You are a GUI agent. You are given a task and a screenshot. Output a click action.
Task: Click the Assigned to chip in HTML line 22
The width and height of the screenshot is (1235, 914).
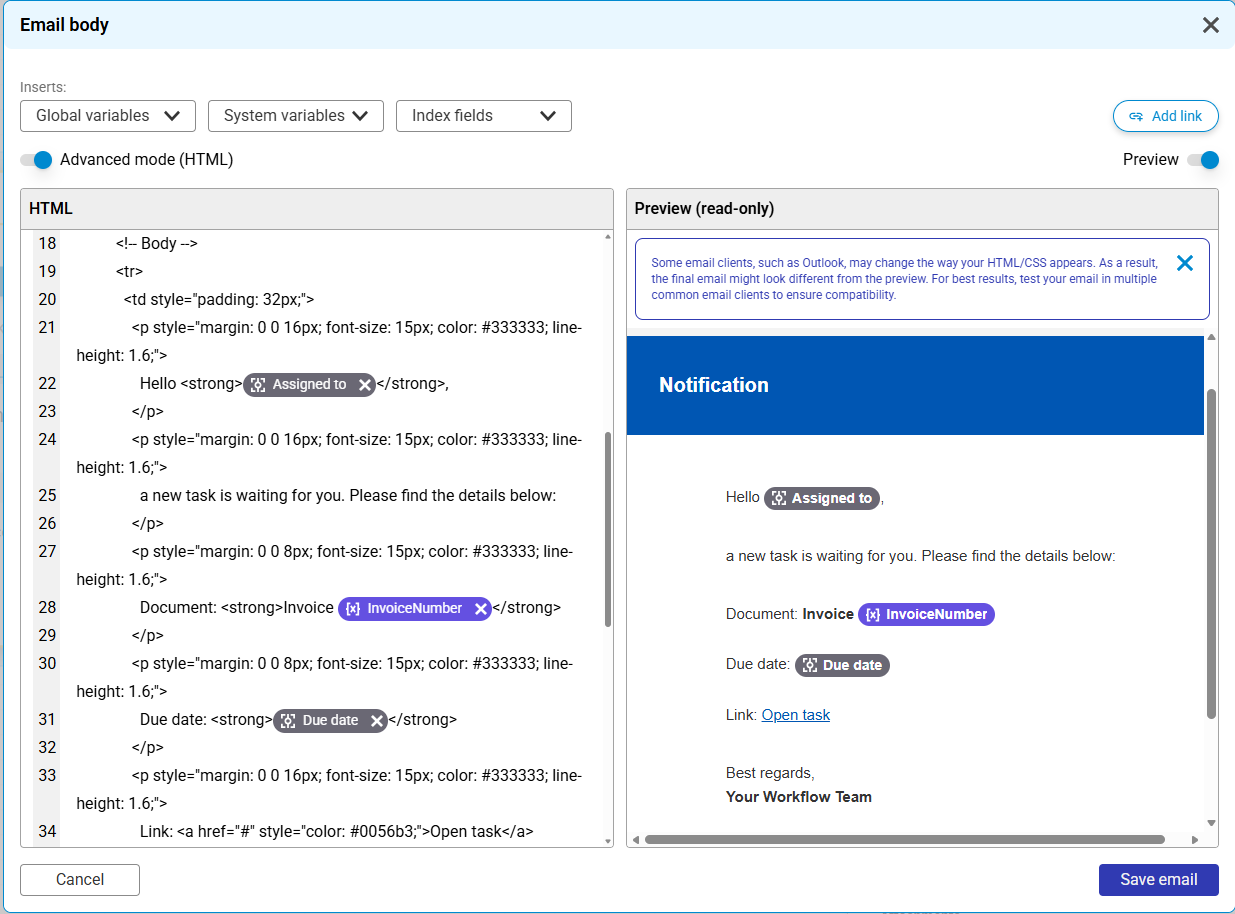tap(309, 385)
